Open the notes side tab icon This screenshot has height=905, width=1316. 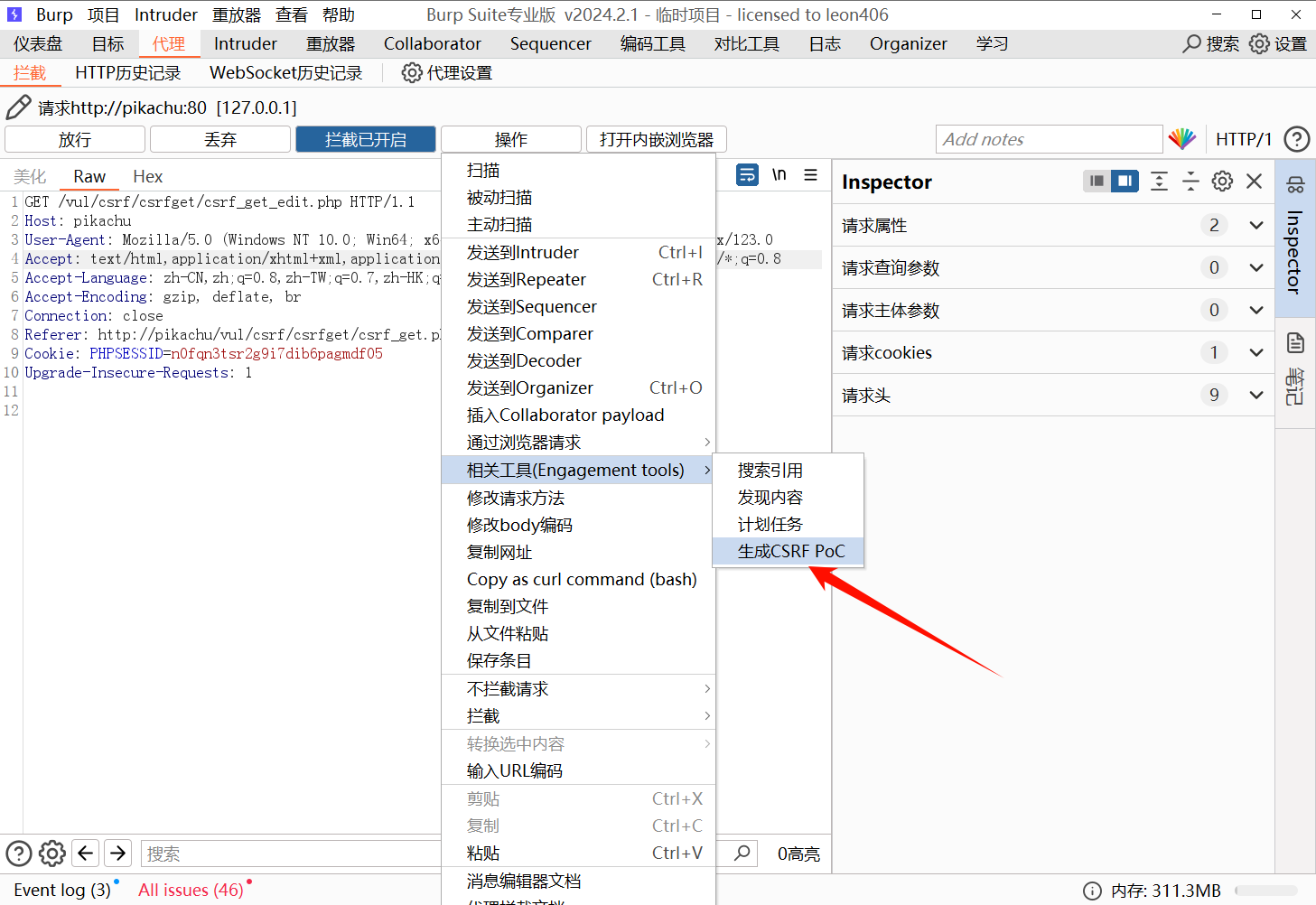1295,343
